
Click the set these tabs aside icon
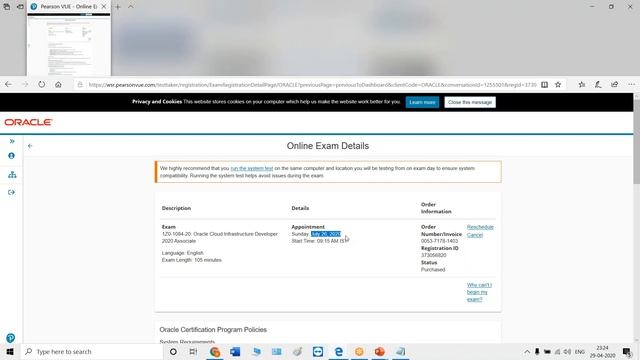(x=20, y=7)
